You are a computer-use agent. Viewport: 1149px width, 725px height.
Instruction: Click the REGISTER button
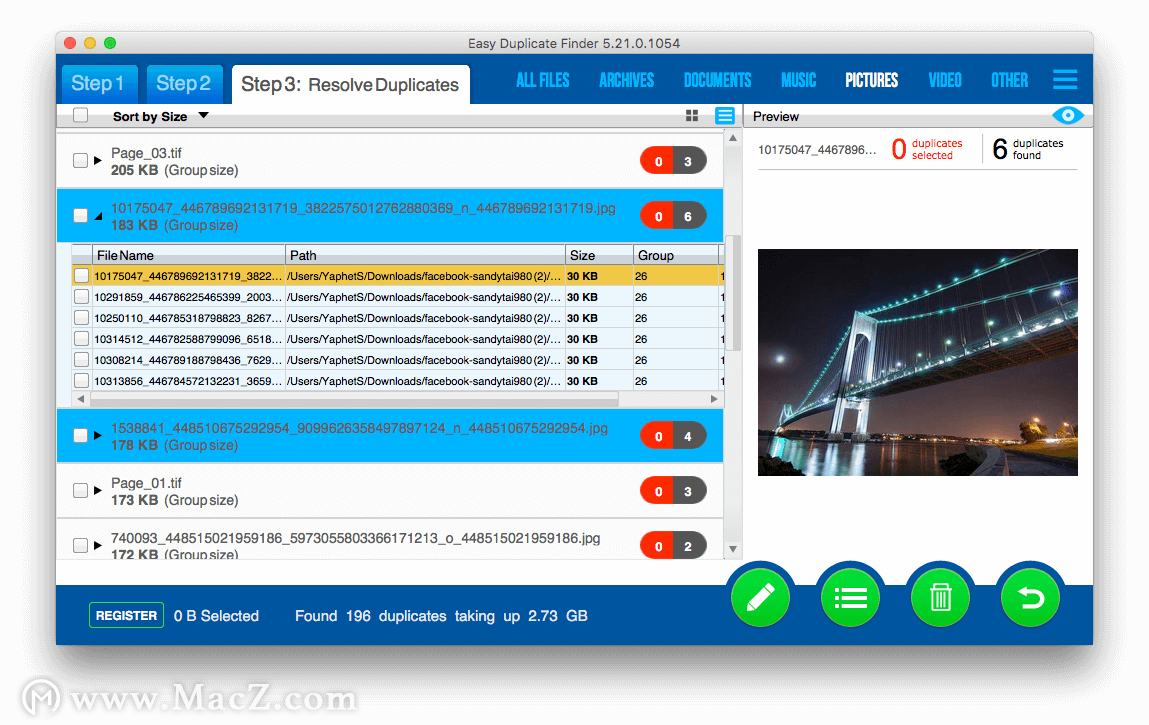click(126, 615)
